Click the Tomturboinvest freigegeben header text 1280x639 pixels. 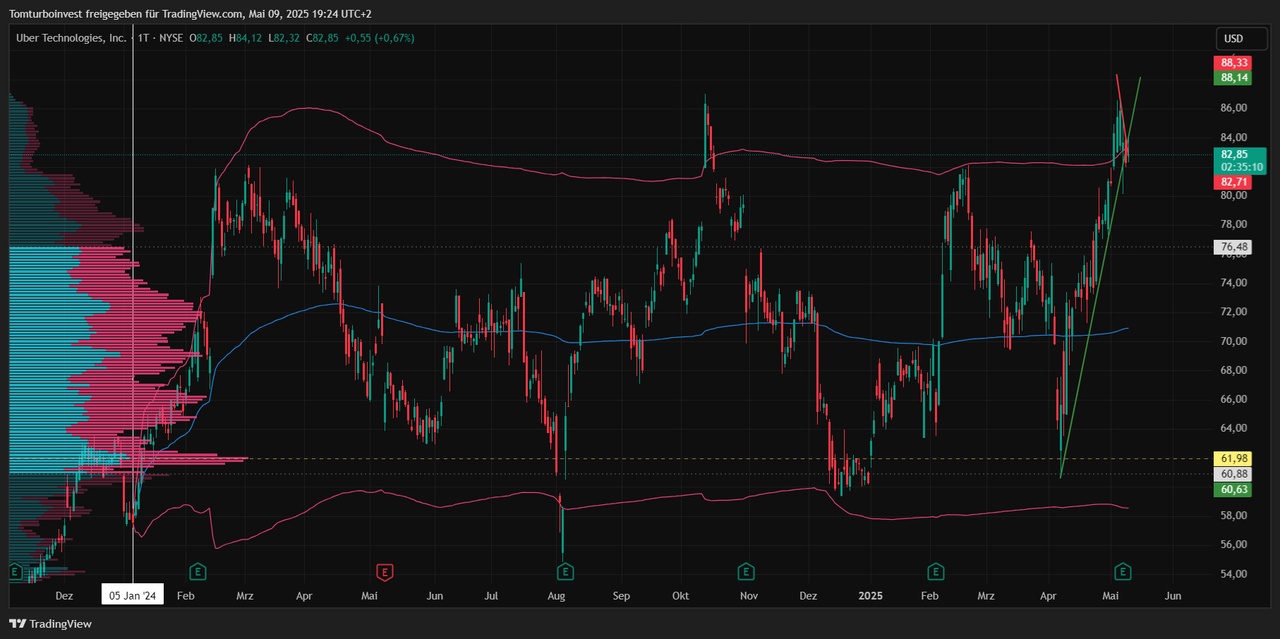(189, 13)
